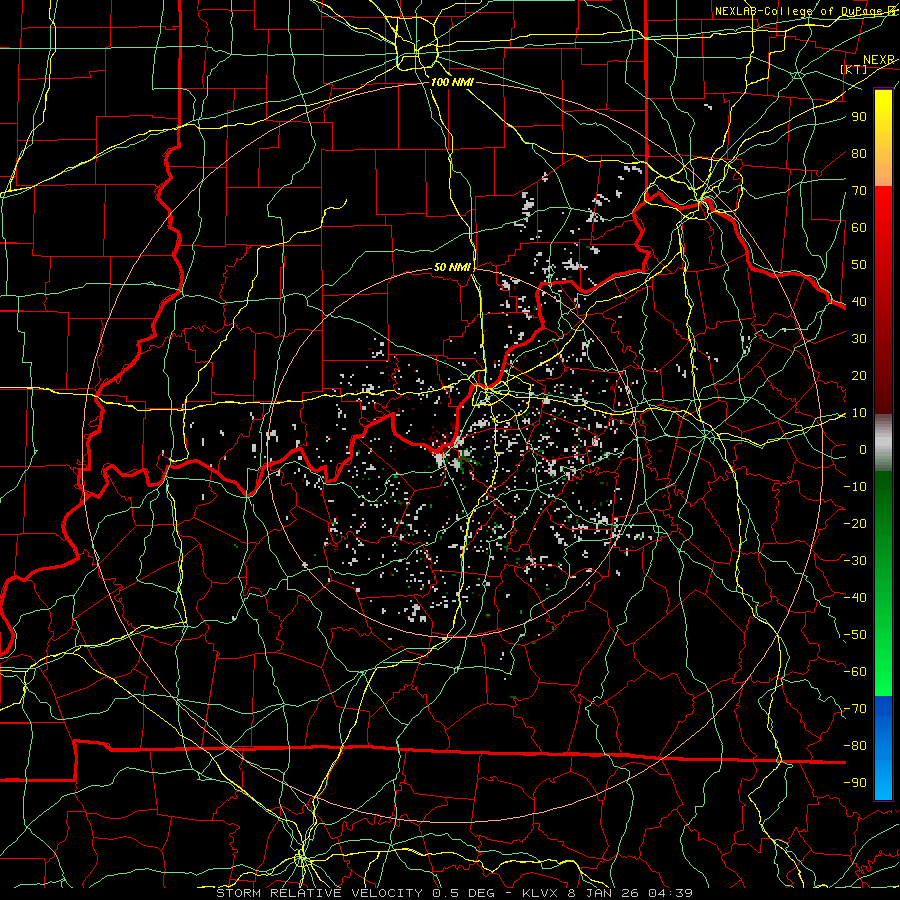Pick the bright green segment near -60

pyautogui.click(x=883, y=672)
